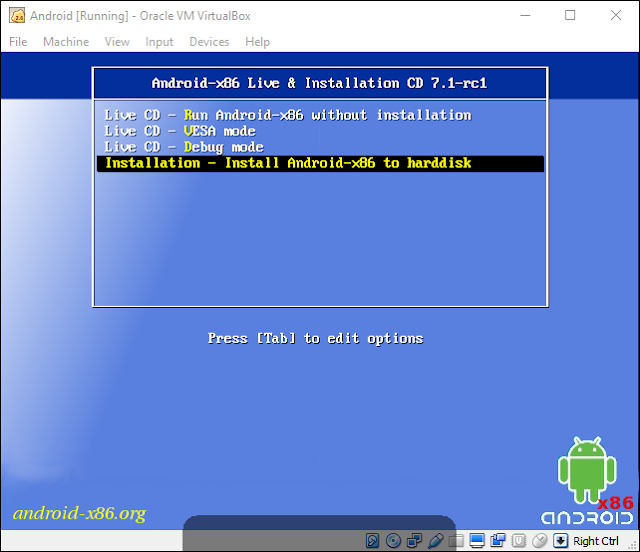Click the boot menu title Android-x86 Live & Installation CD

pos(320,83)
